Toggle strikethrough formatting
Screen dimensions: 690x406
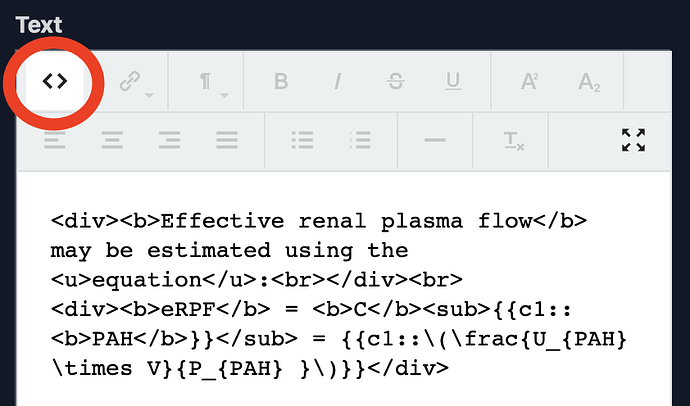click(x=396, y=82)
